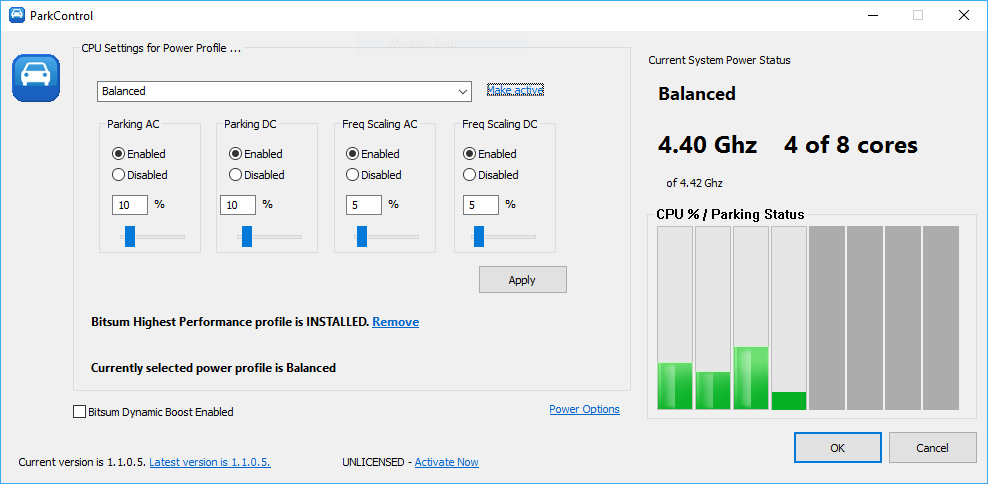
Task: Click the last parked core bar
Action: pyautogui.click(x=941, y=318)
